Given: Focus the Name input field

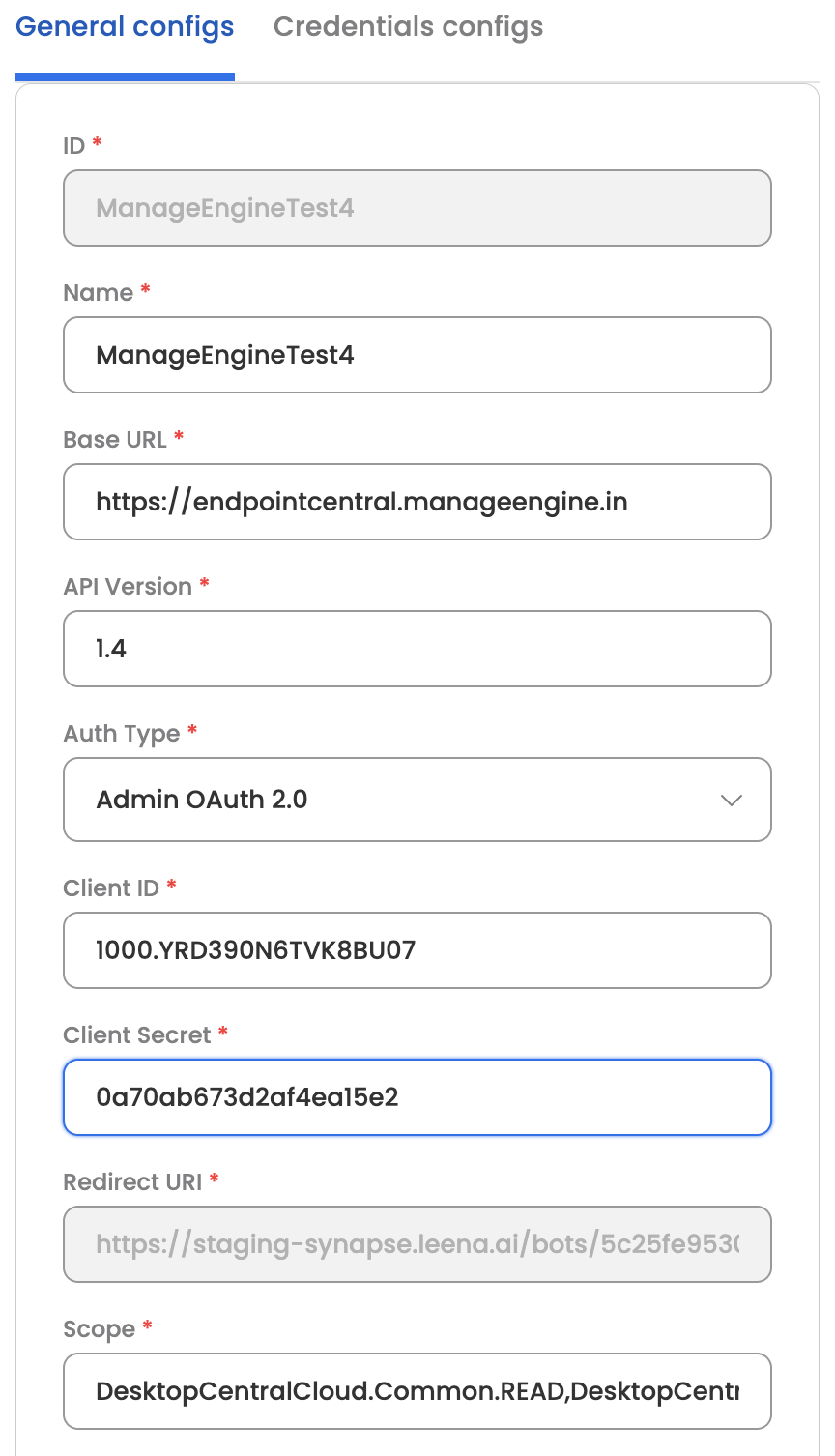Looking at the screenshot, I should coord(417,355).
